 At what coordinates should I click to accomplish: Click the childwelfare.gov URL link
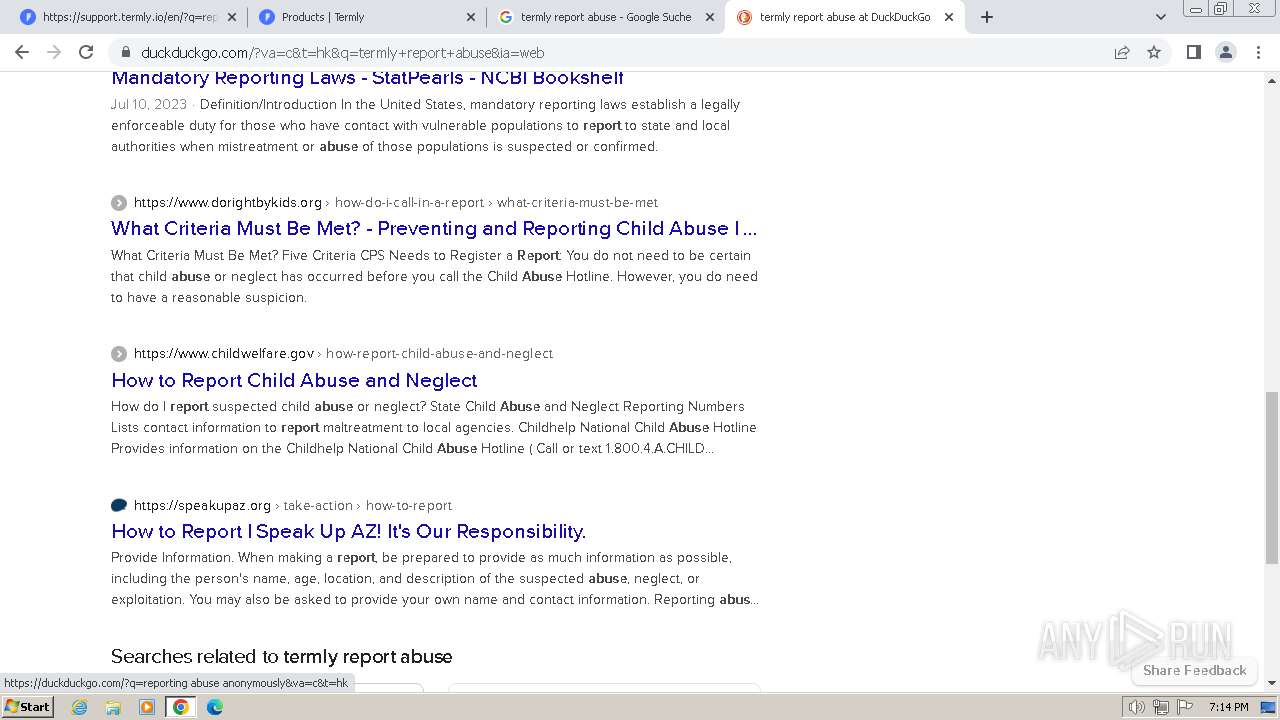pos(224,353)
